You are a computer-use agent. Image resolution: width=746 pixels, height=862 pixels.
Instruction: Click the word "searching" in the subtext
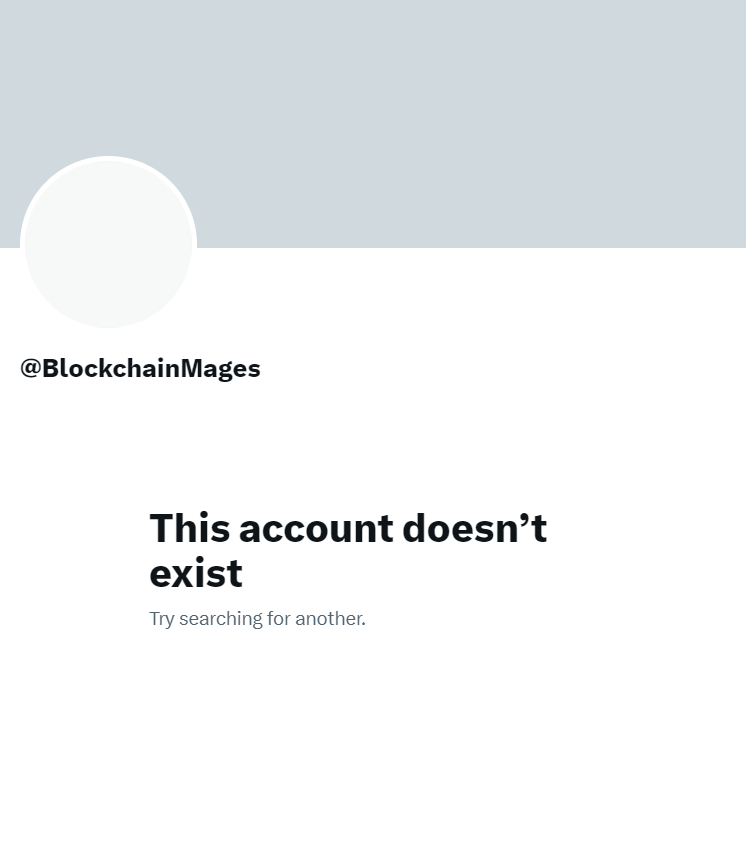(221, 620)
